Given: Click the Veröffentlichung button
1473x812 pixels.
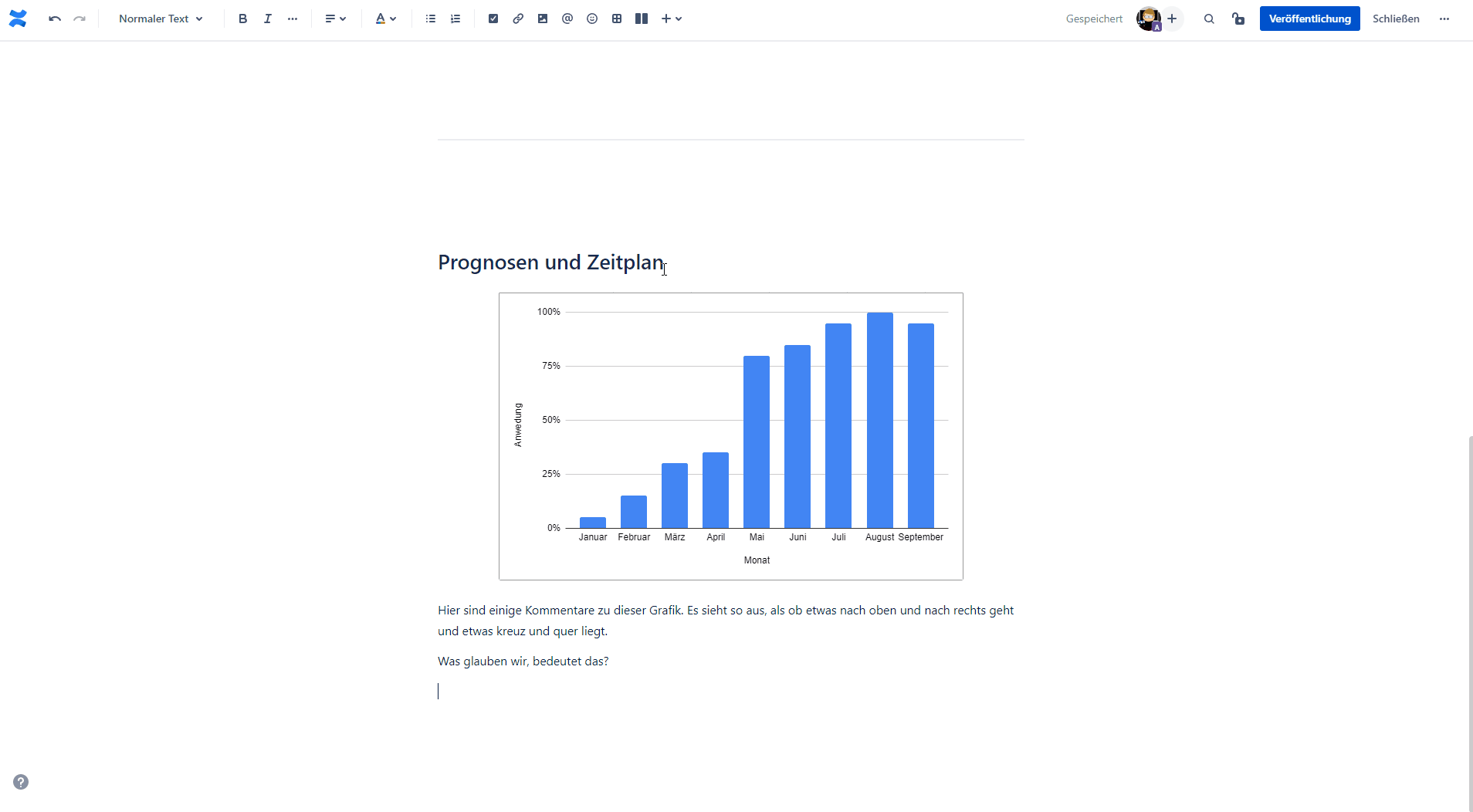Looking at the screenshot, I should pyautogui.click(x=1310, y=19).
